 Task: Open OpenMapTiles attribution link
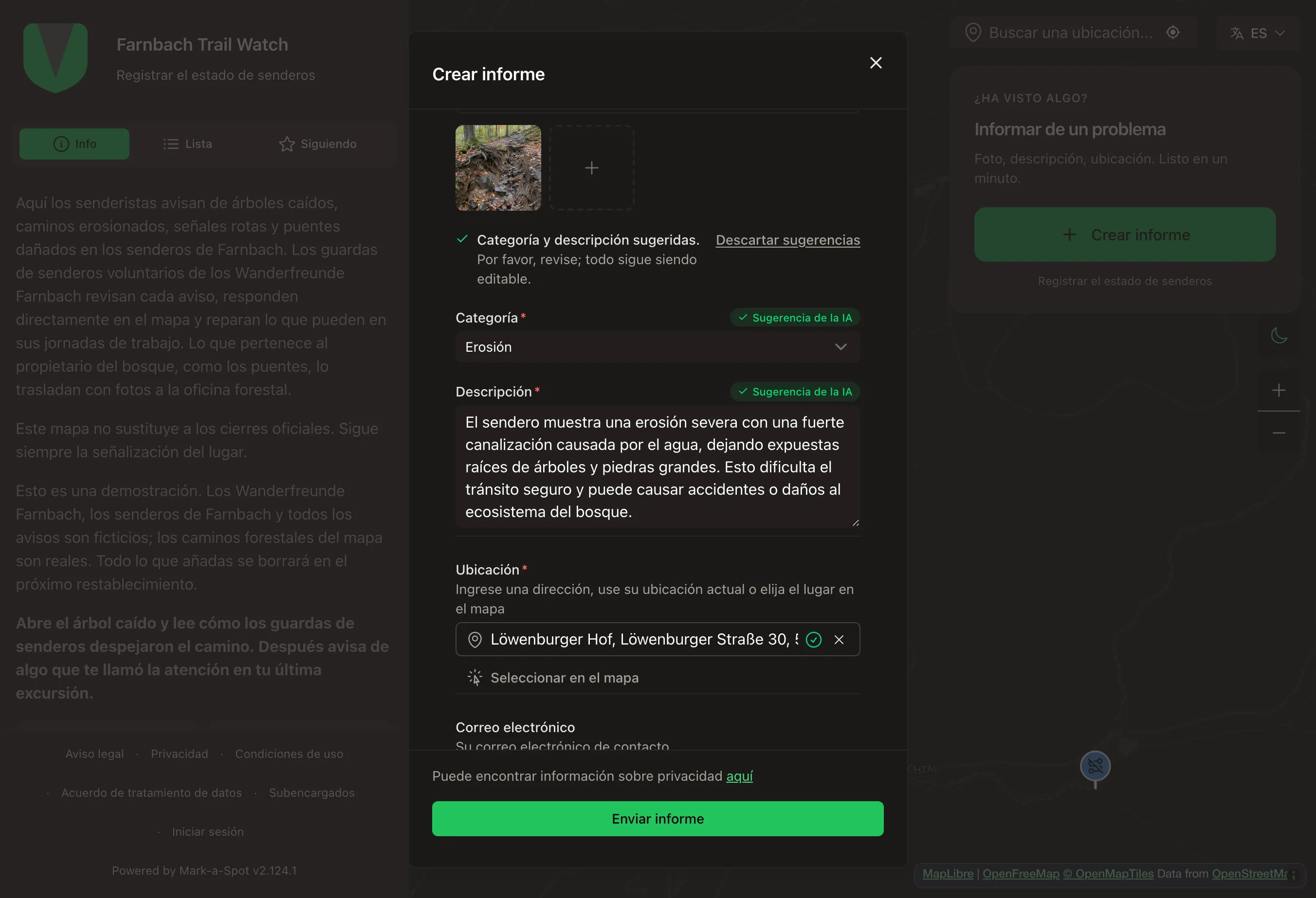tap(1108, 873)
